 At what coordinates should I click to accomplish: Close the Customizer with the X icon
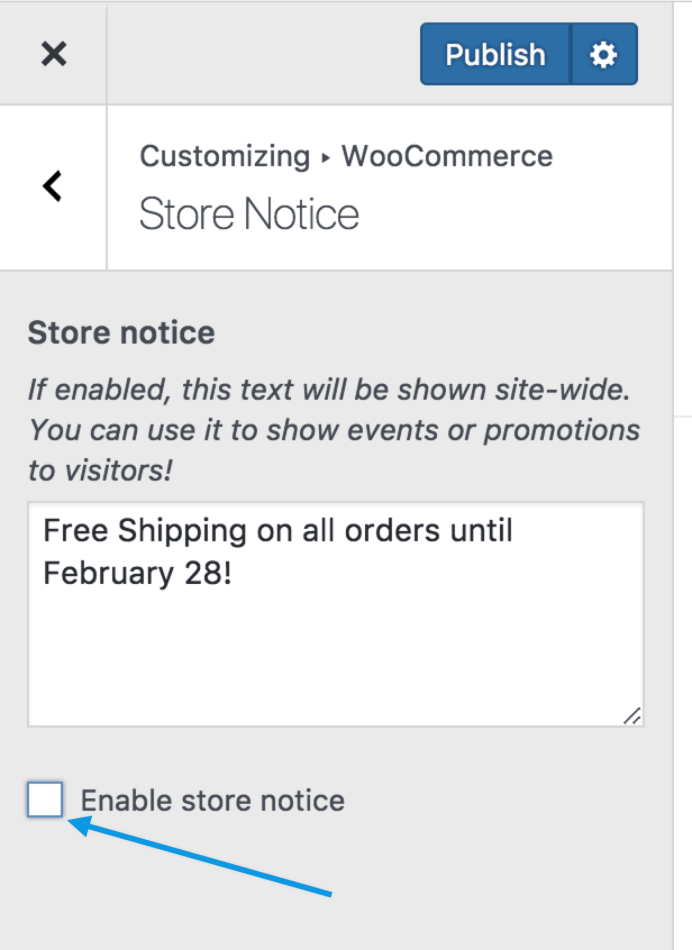[x=53, y=54]
